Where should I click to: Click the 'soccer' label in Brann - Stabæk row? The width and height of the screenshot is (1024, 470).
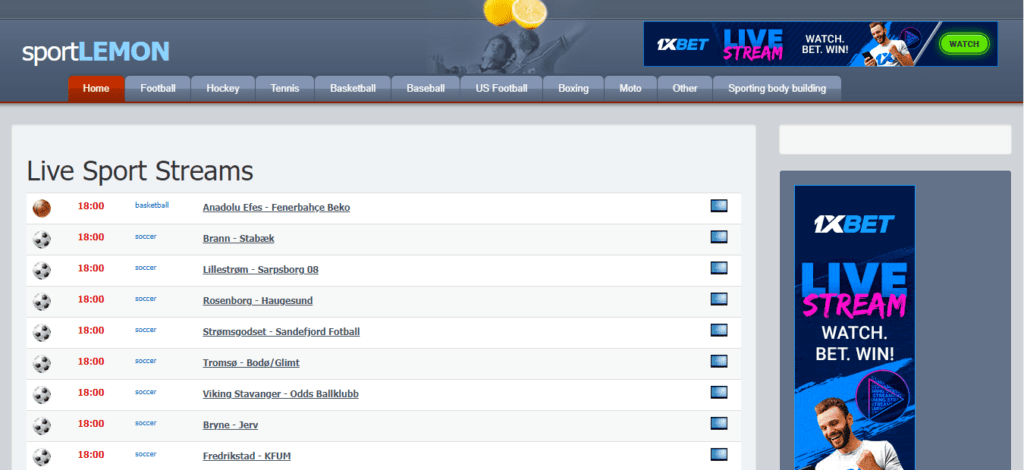(146, 236)
